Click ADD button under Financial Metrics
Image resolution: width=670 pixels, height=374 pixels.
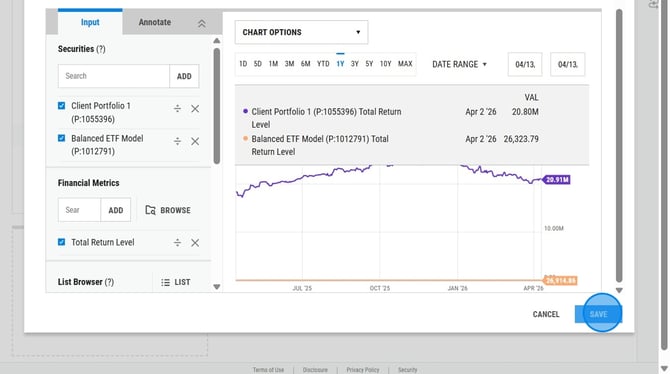coord(116,210)
